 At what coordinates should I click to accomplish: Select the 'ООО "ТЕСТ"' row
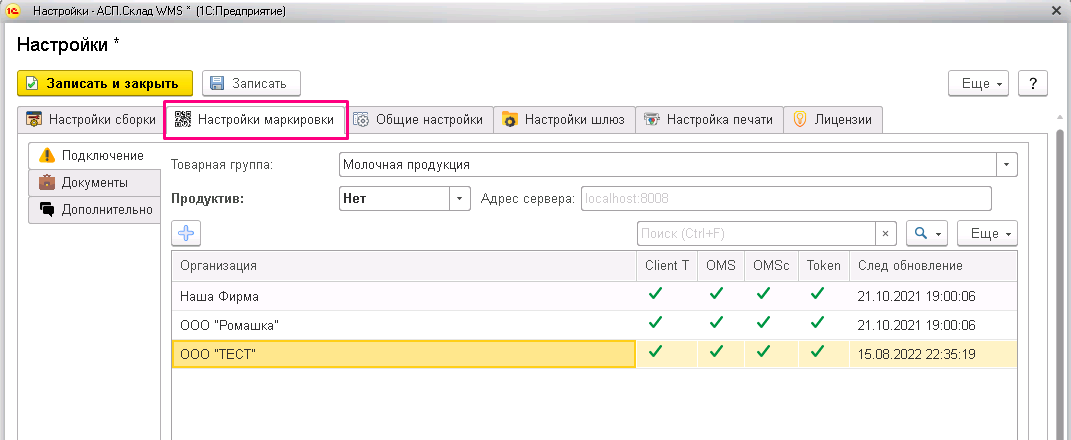(x=594, y=354)
